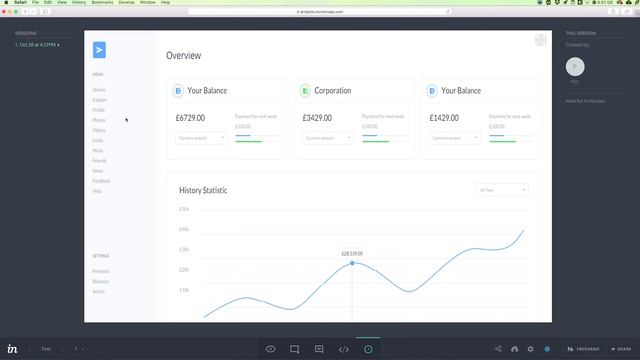Open the Safari File menu
Viewport: 640px width, 360px height.
(35, 2)
